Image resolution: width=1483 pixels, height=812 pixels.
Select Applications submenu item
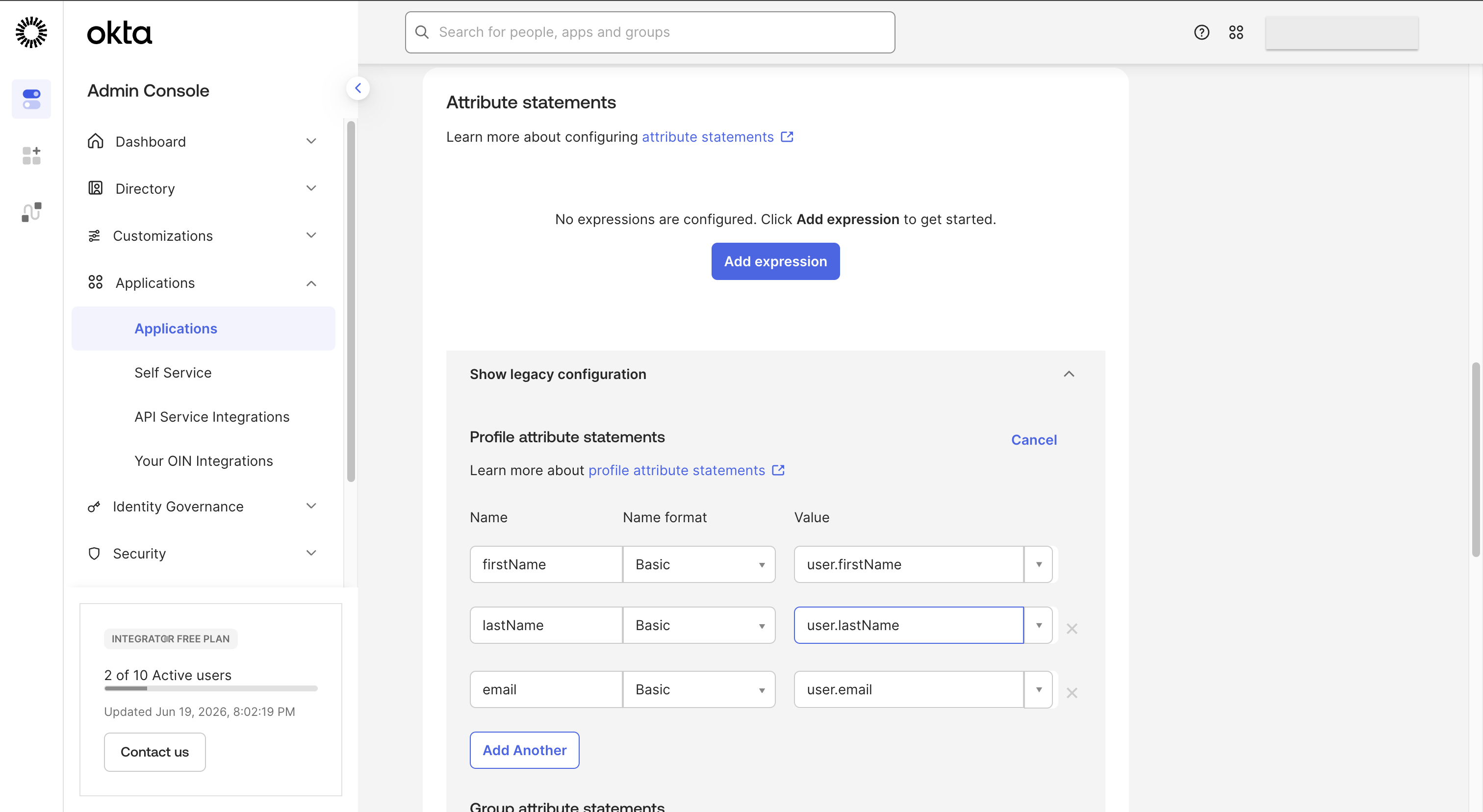pos(203,329)
